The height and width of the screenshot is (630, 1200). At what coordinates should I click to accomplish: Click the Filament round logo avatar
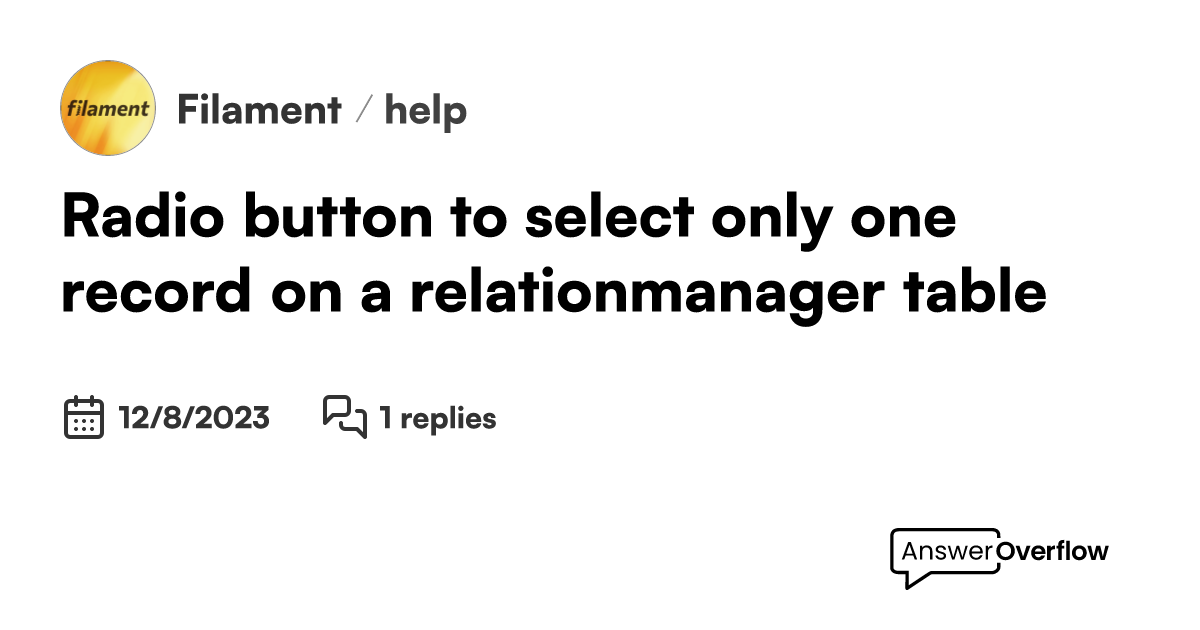[x=108, y=108]
